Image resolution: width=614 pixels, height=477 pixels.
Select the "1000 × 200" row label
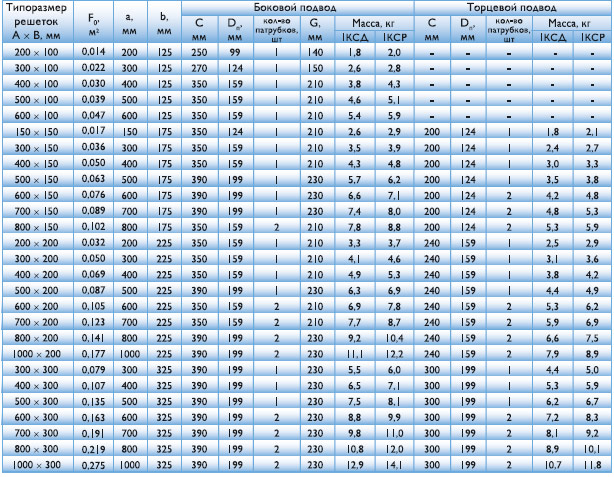coord(36,354)
